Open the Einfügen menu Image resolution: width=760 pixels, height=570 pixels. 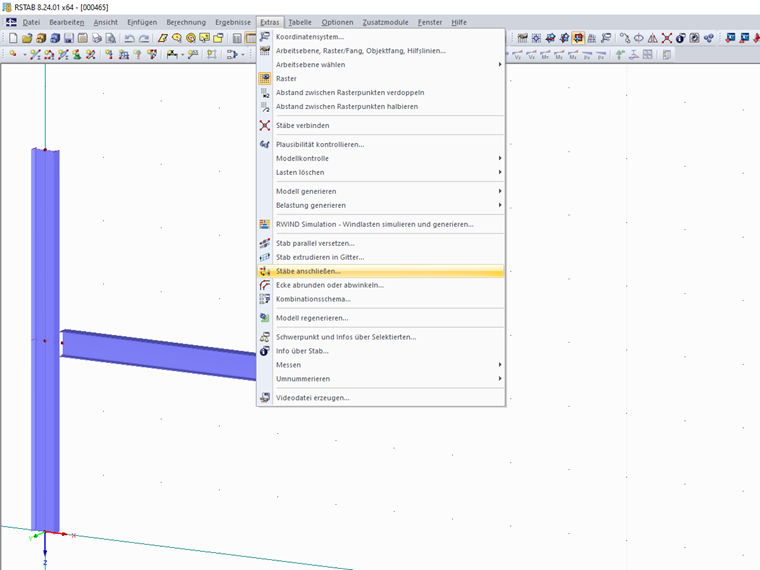tap(142, 22)
